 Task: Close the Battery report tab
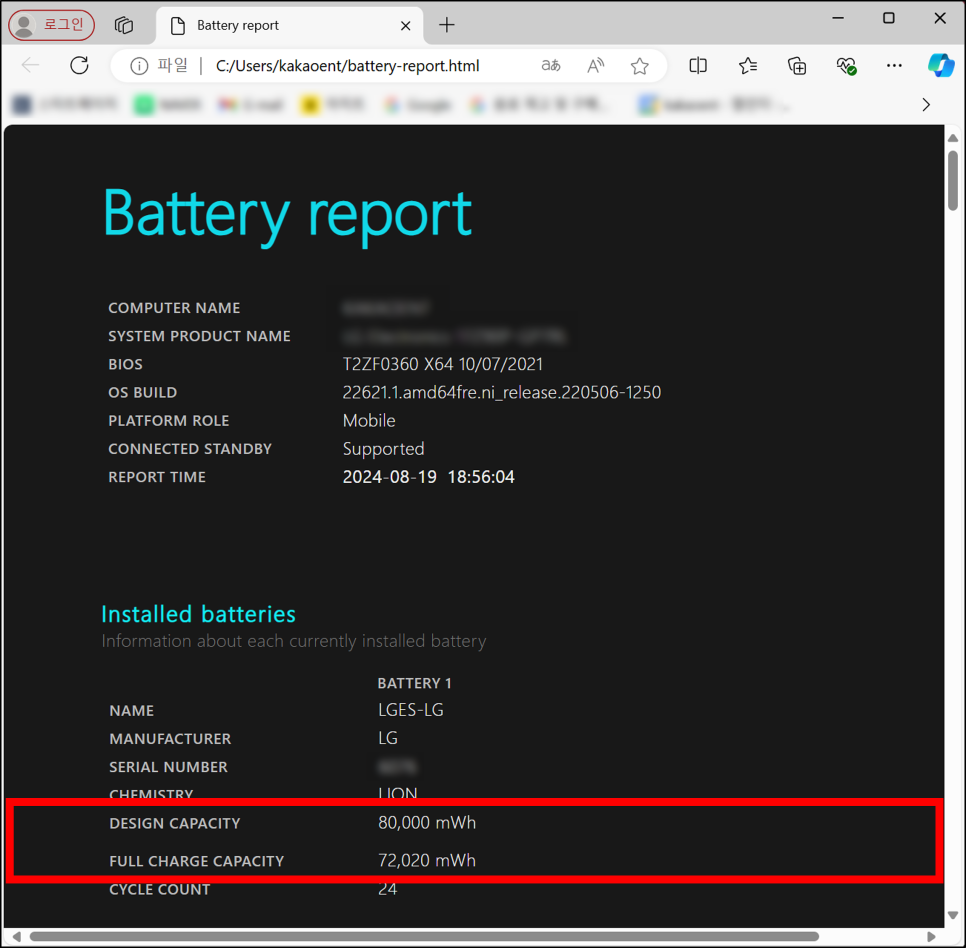click(x=405, y=26)
